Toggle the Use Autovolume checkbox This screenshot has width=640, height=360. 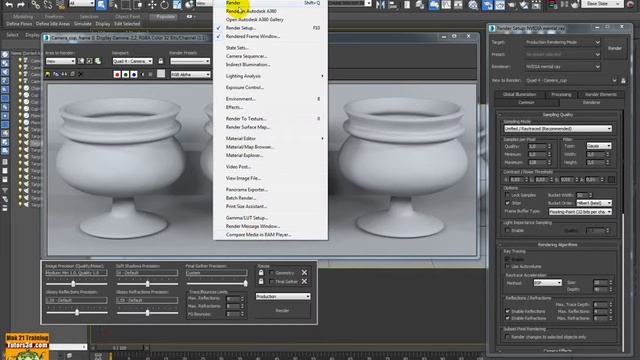(507, 266)
